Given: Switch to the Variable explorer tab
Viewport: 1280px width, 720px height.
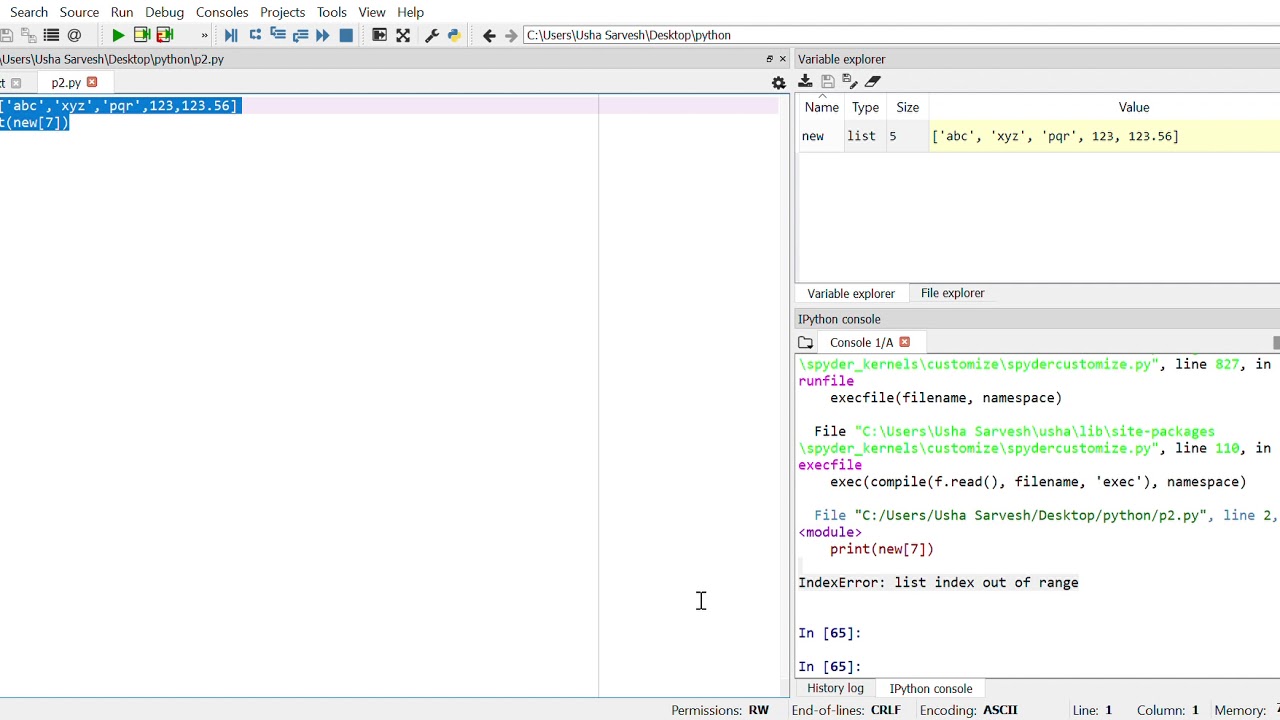Looking at the screenshot, I should point(851,293).
